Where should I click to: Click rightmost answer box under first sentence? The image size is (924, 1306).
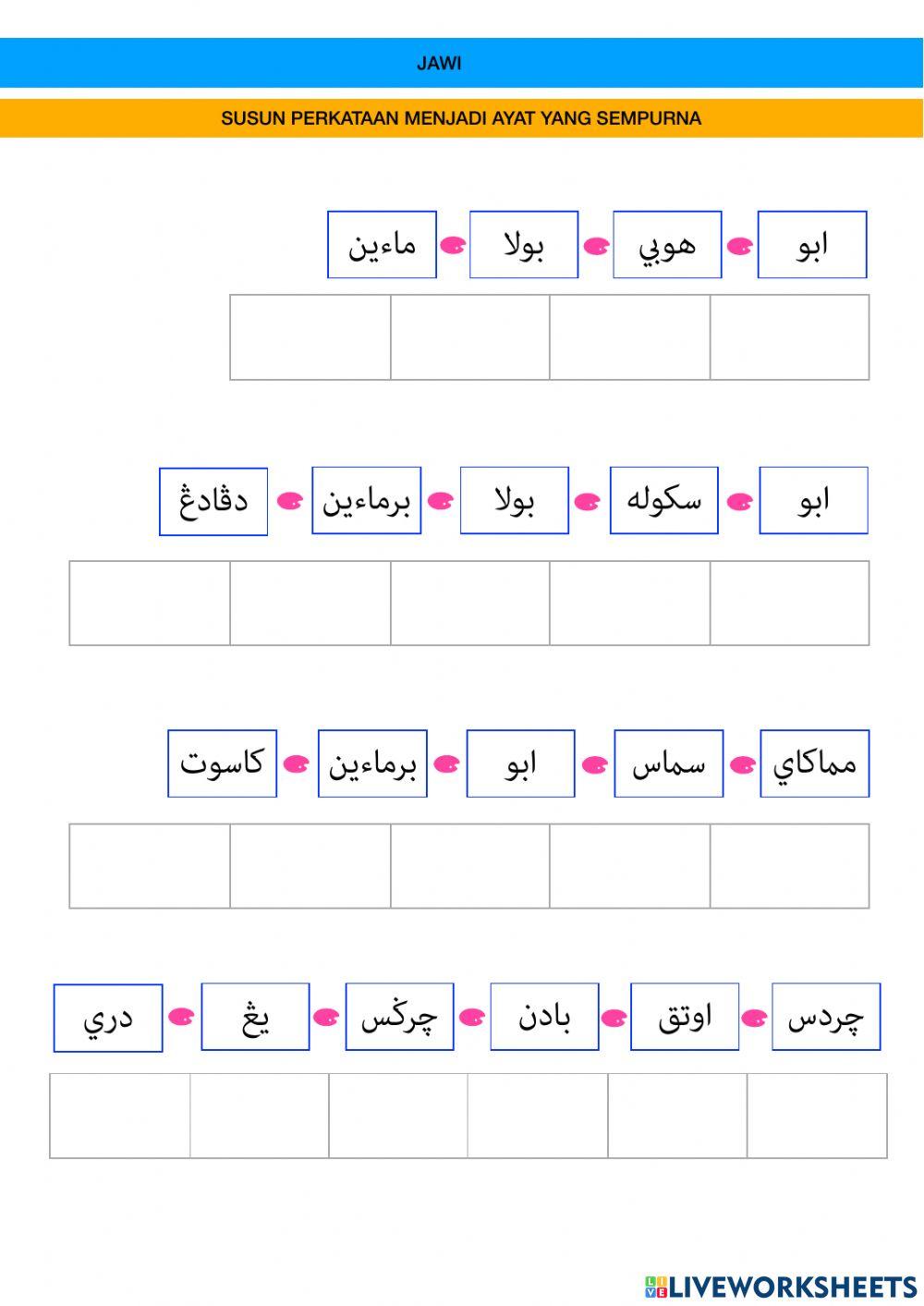790,337
